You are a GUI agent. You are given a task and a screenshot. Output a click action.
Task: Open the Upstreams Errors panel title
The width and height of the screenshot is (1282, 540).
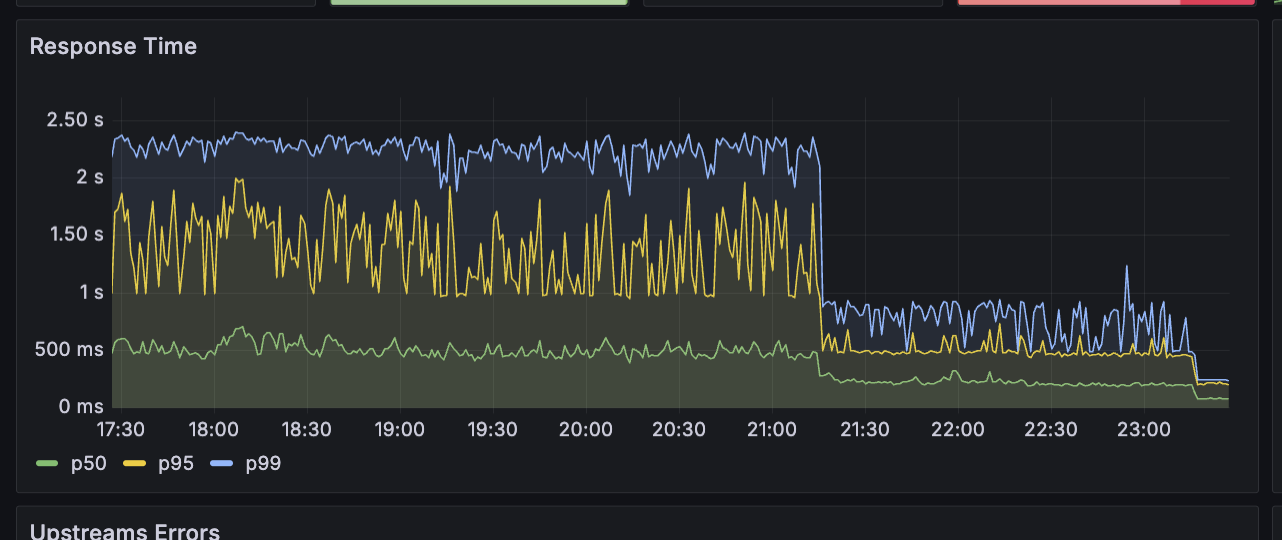[125, 531]
